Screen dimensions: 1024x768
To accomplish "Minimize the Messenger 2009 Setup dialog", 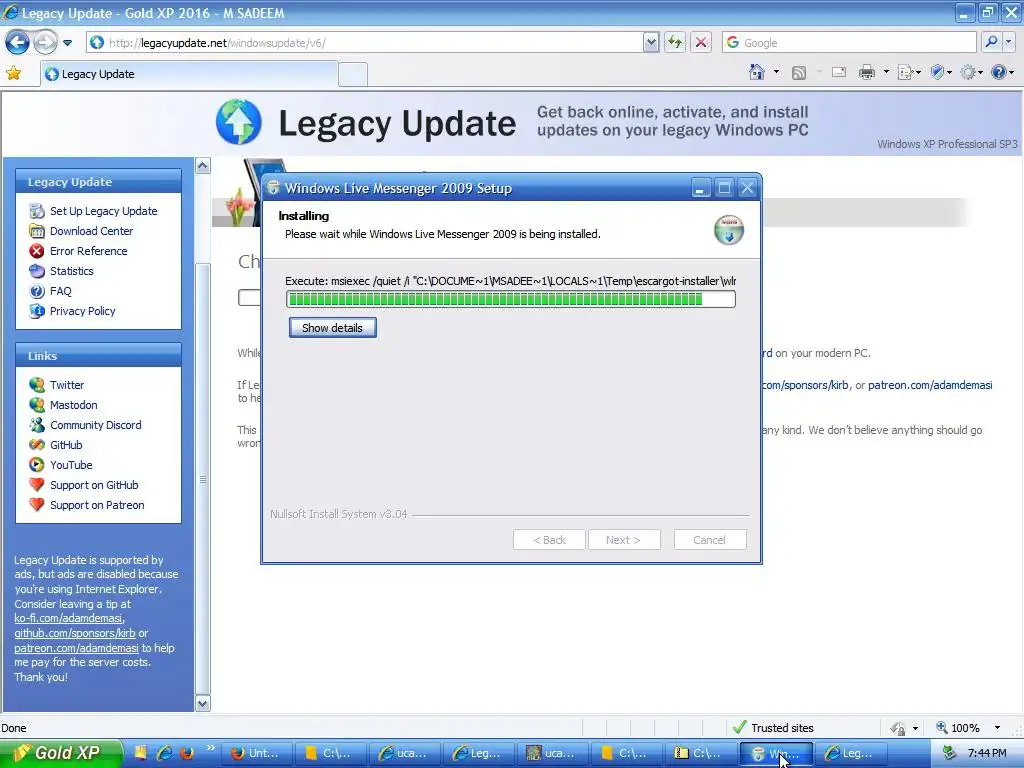I will pos(699,189).
